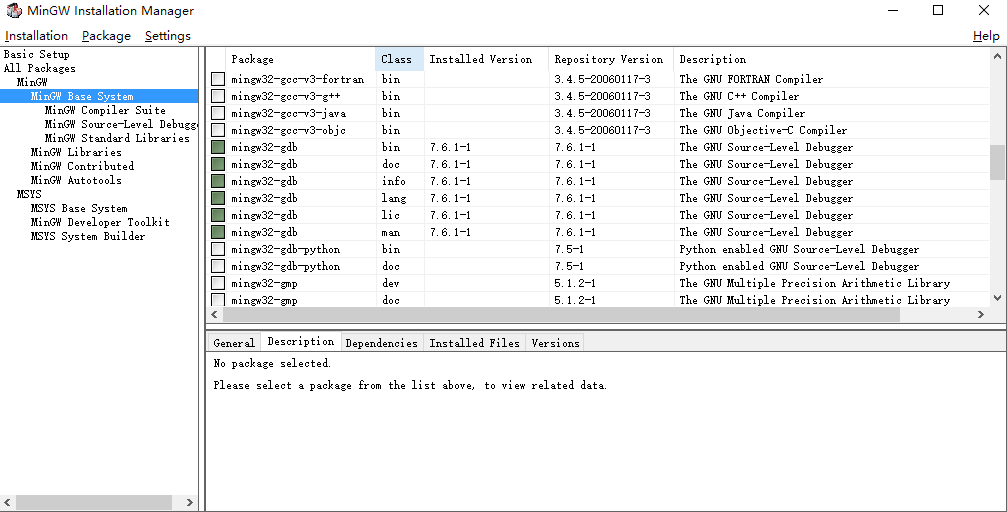Select MSYS Base System tree item
Screen dimensions: 1007x512
click(x=79, y=208)
